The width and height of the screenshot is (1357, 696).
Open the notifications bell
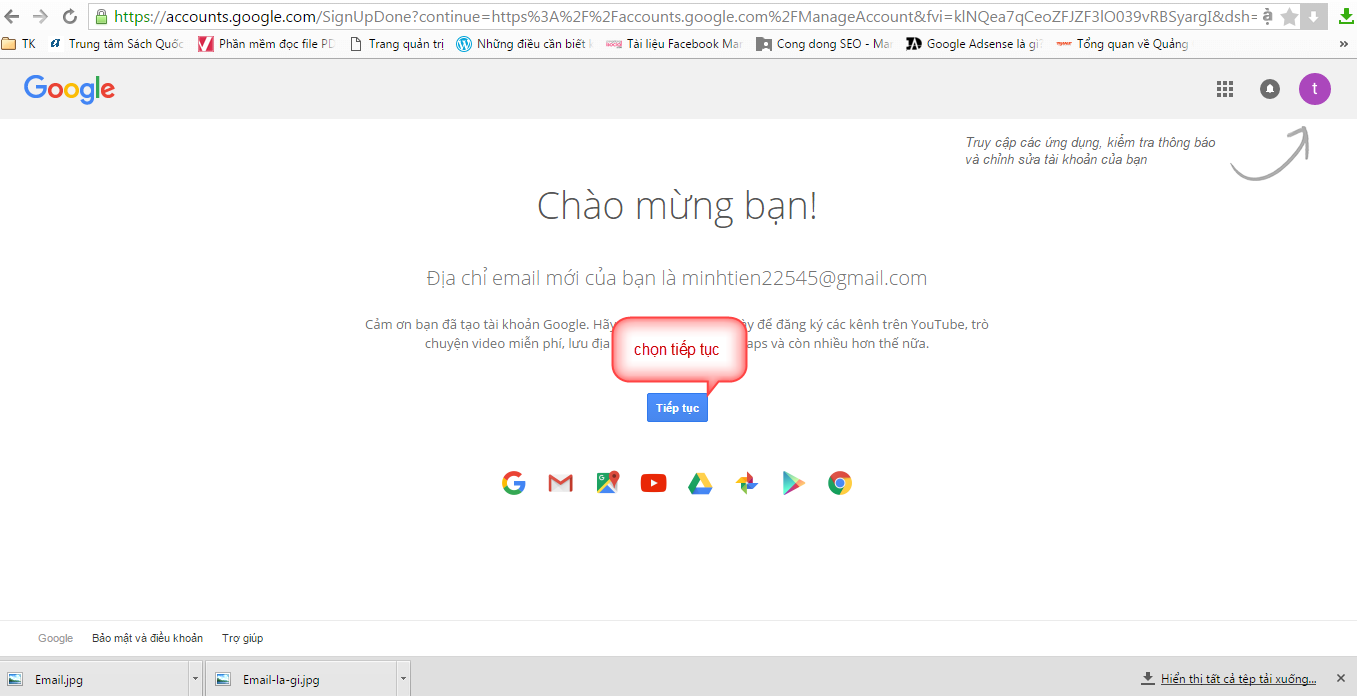(1269, 89)
